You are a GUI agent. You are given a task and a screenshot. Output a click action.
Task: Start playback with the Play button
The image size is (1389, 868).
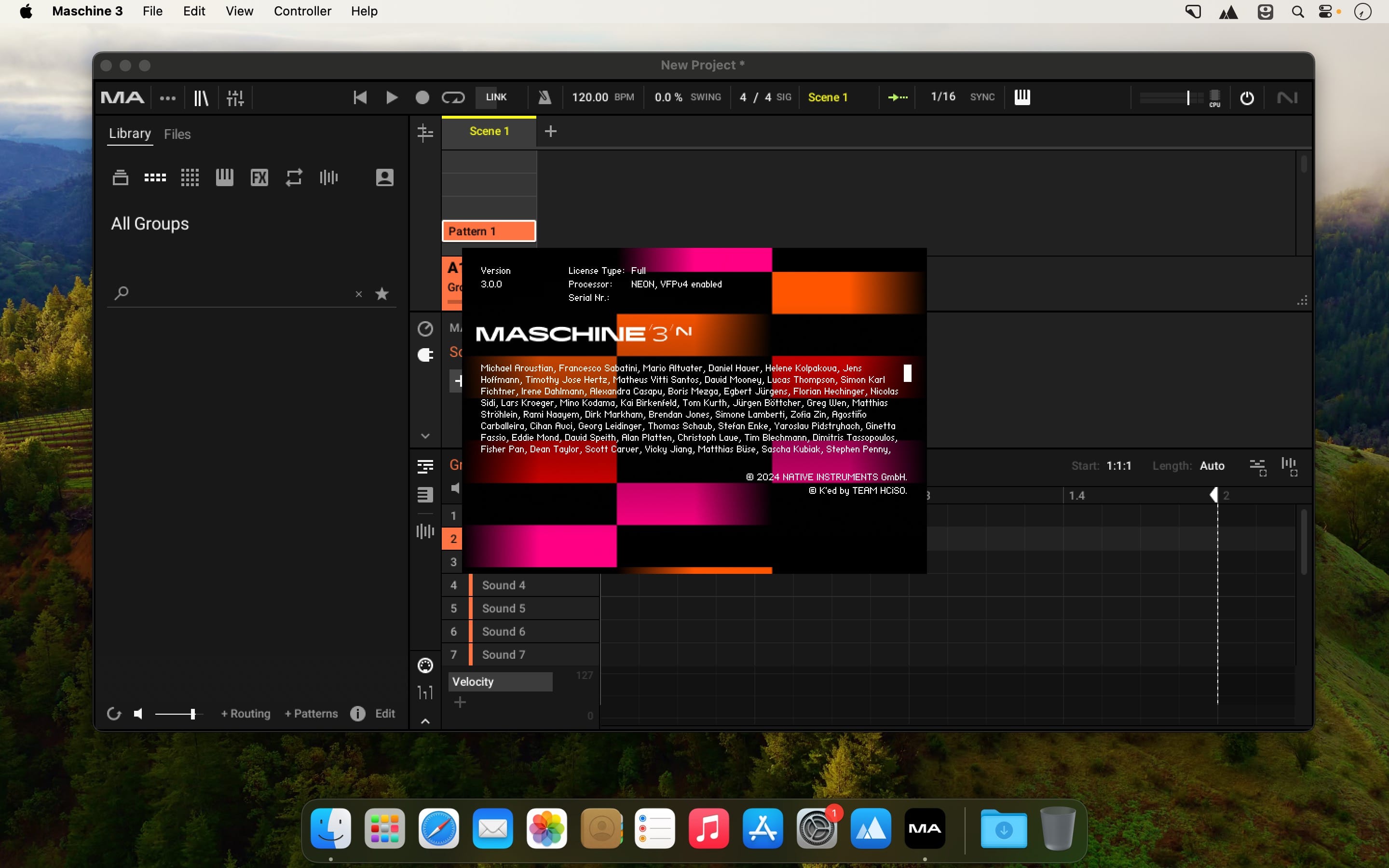pos(392,97)
